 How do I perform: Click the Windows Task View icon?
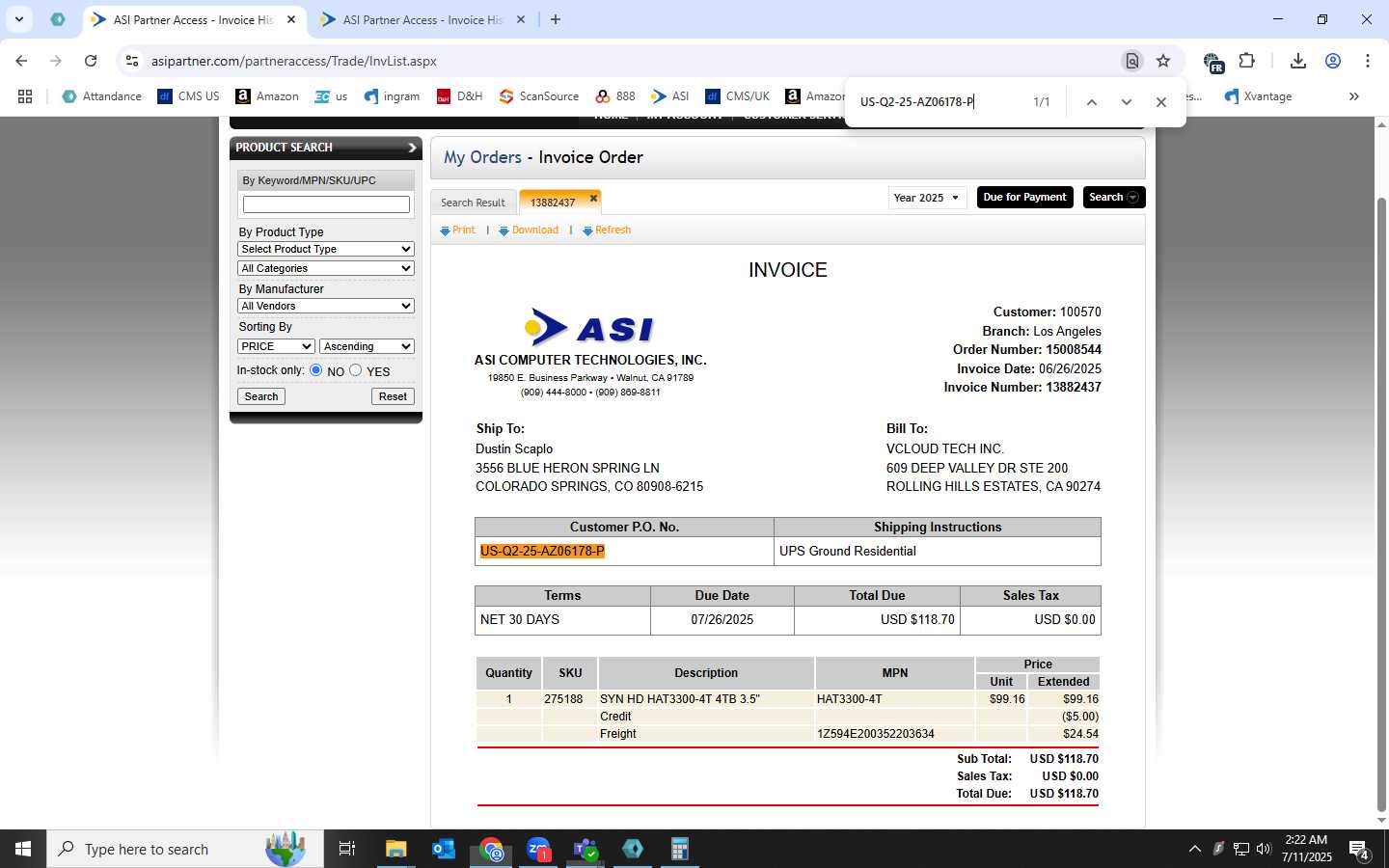pos(347,849)
